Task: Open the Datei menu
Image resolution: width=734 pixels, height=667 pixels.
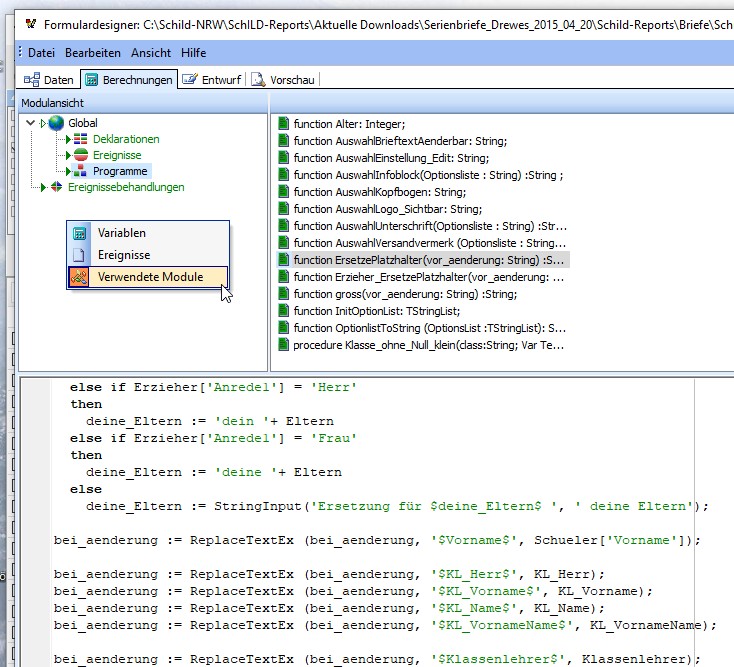Action: (41, 53)
